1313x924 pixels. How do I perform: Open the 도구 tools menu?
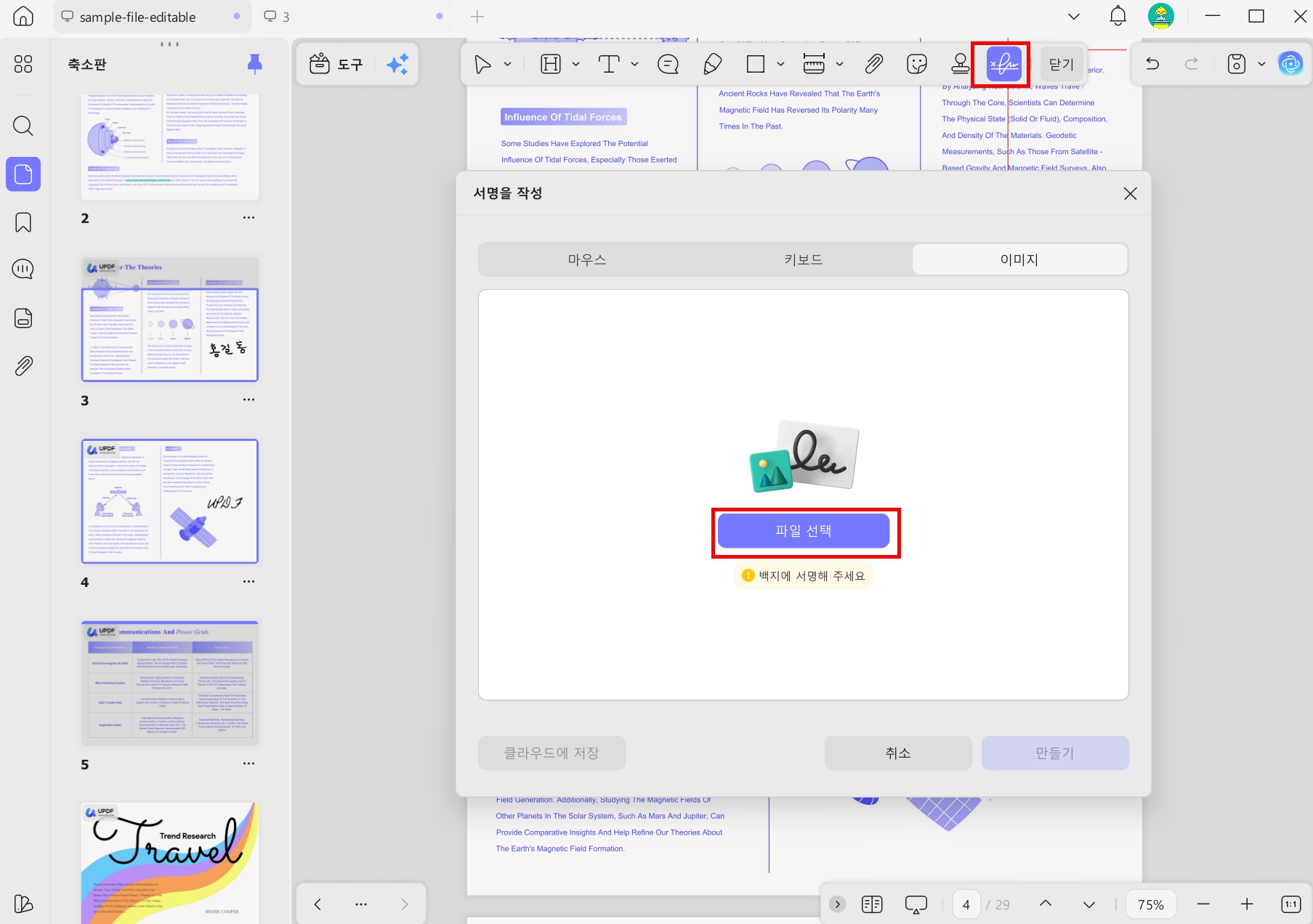click(x=336, y=64)
